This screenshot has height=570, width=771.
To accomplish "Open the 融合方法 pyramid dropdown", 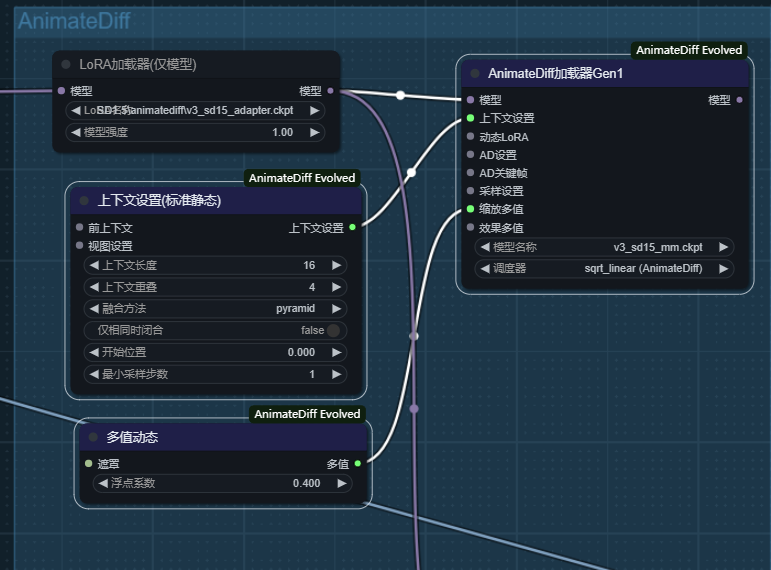I will [x=215, y=309].
